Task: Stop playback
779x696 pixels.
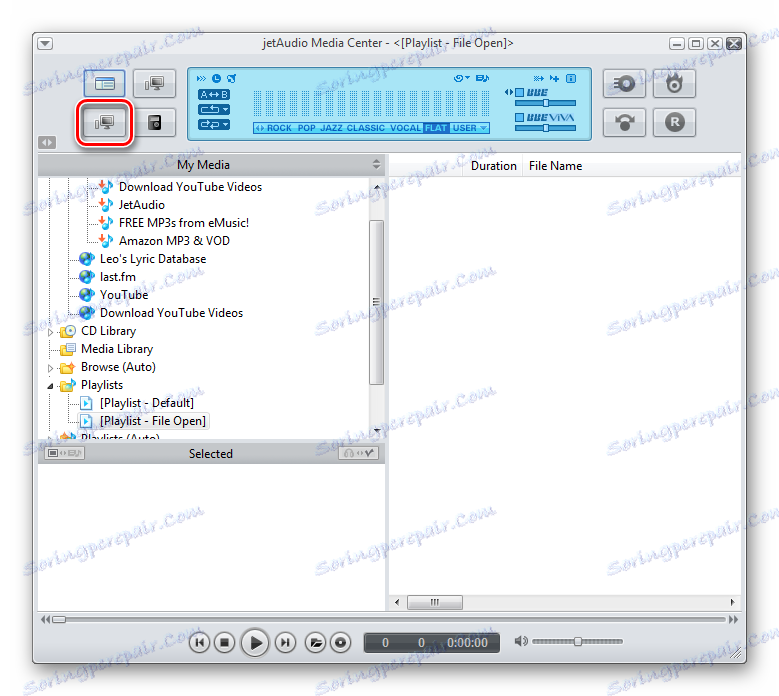Action: (224, 643)
